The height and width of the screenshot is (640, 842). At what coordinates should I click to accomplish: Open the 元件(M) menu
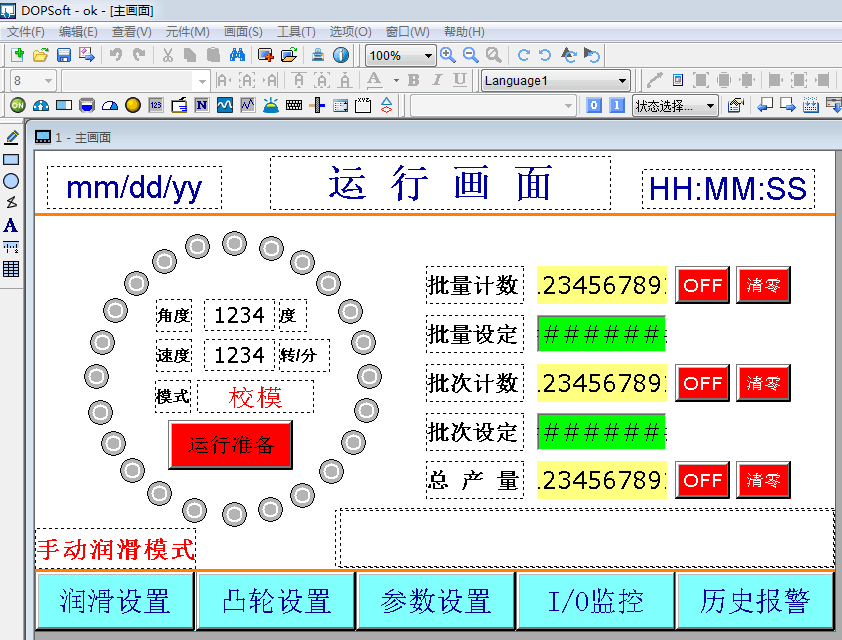pyautogui.click(x=187, y=32)
